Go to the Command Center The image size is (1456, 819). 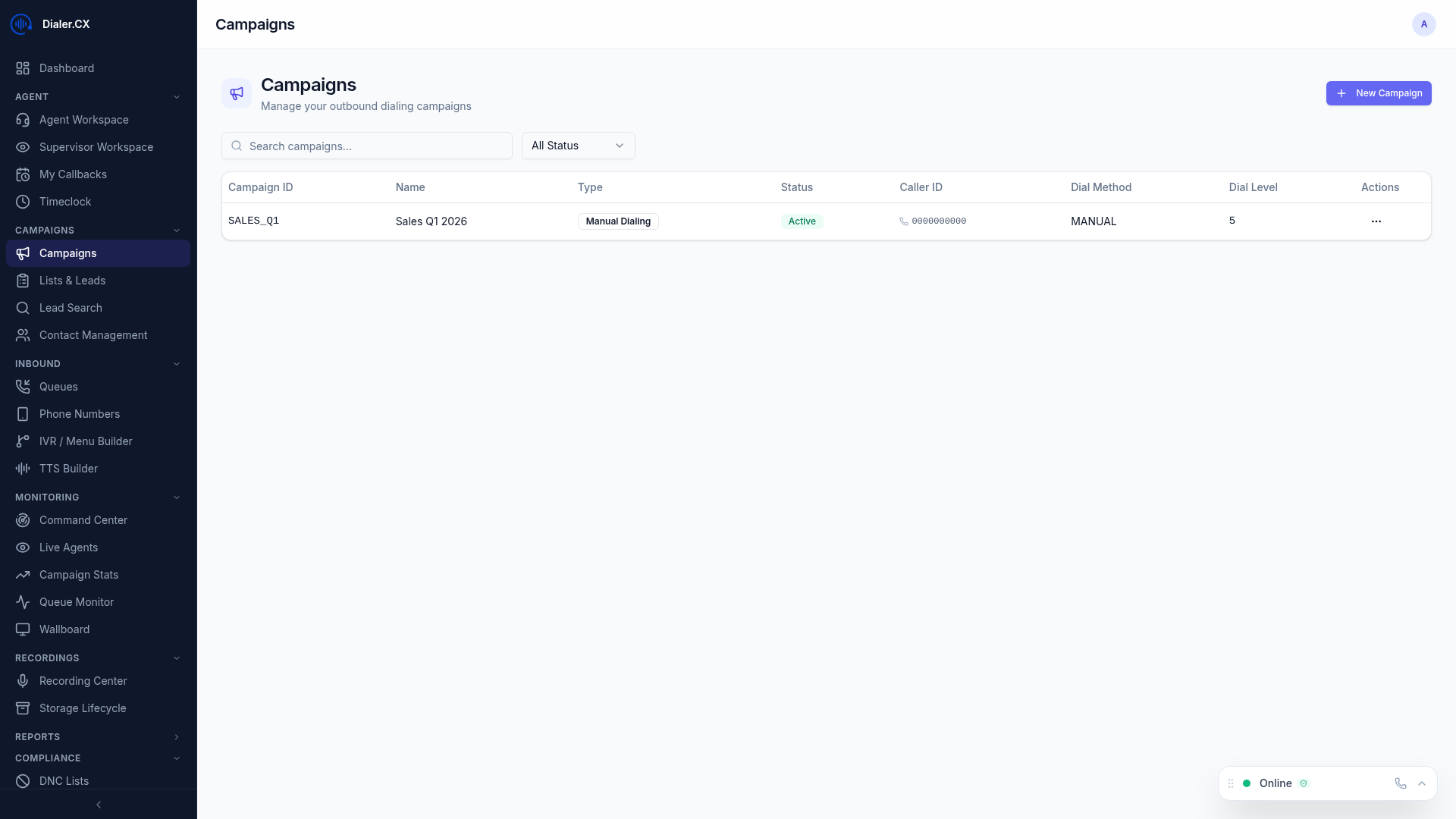coord(83,519)
